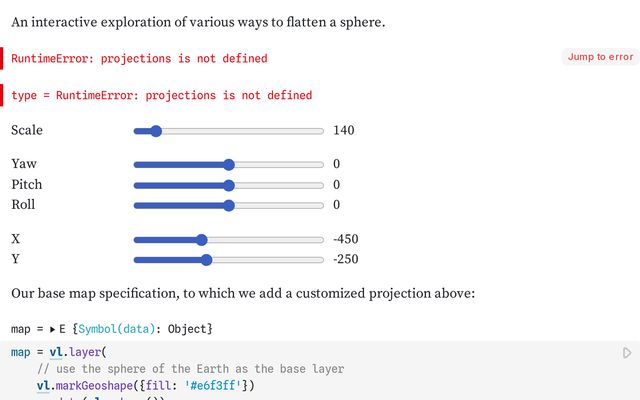Click the Scale output value 140
The width and height of the screenshot is (640, 400).
click(x=344, y=130)
